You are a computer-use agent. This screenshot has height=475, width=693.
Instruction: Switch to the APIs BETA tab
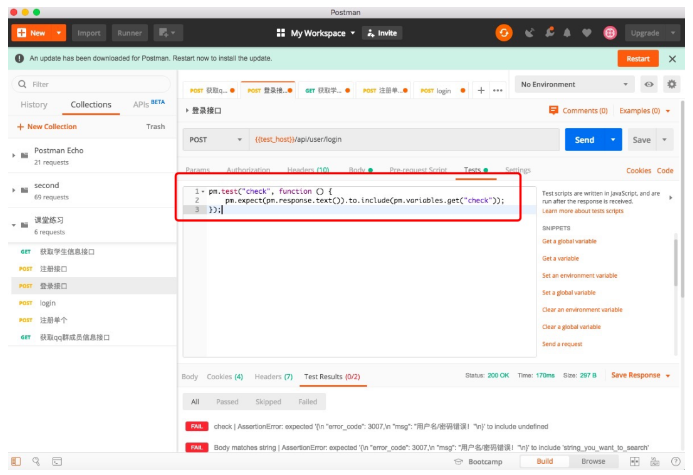tap(148, 104)
